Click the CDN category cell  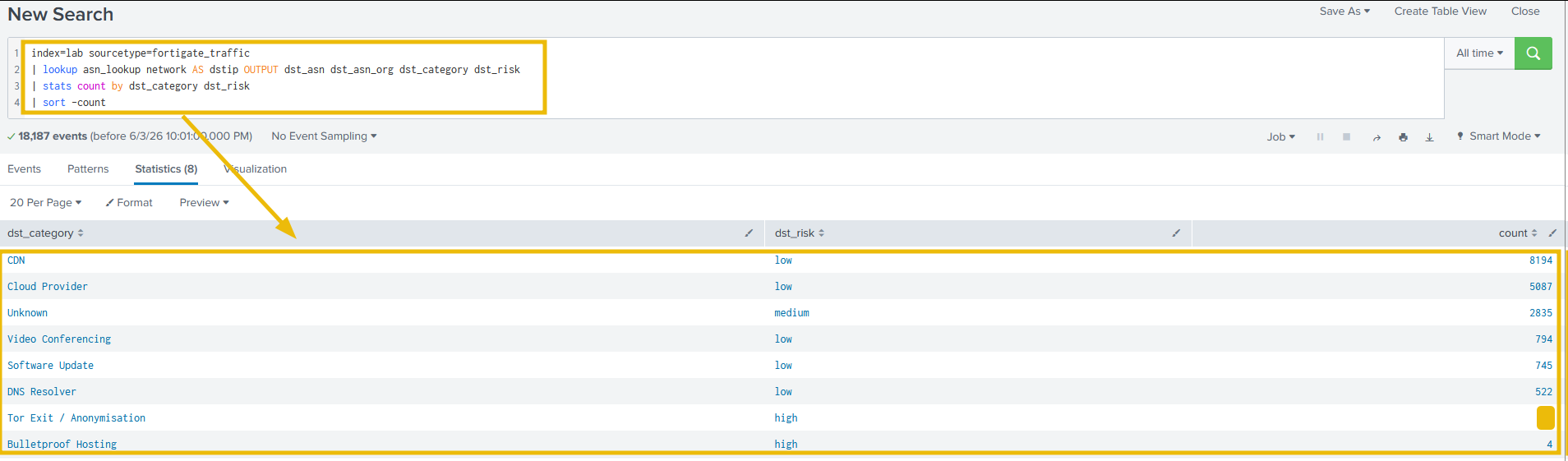[16, 260]
